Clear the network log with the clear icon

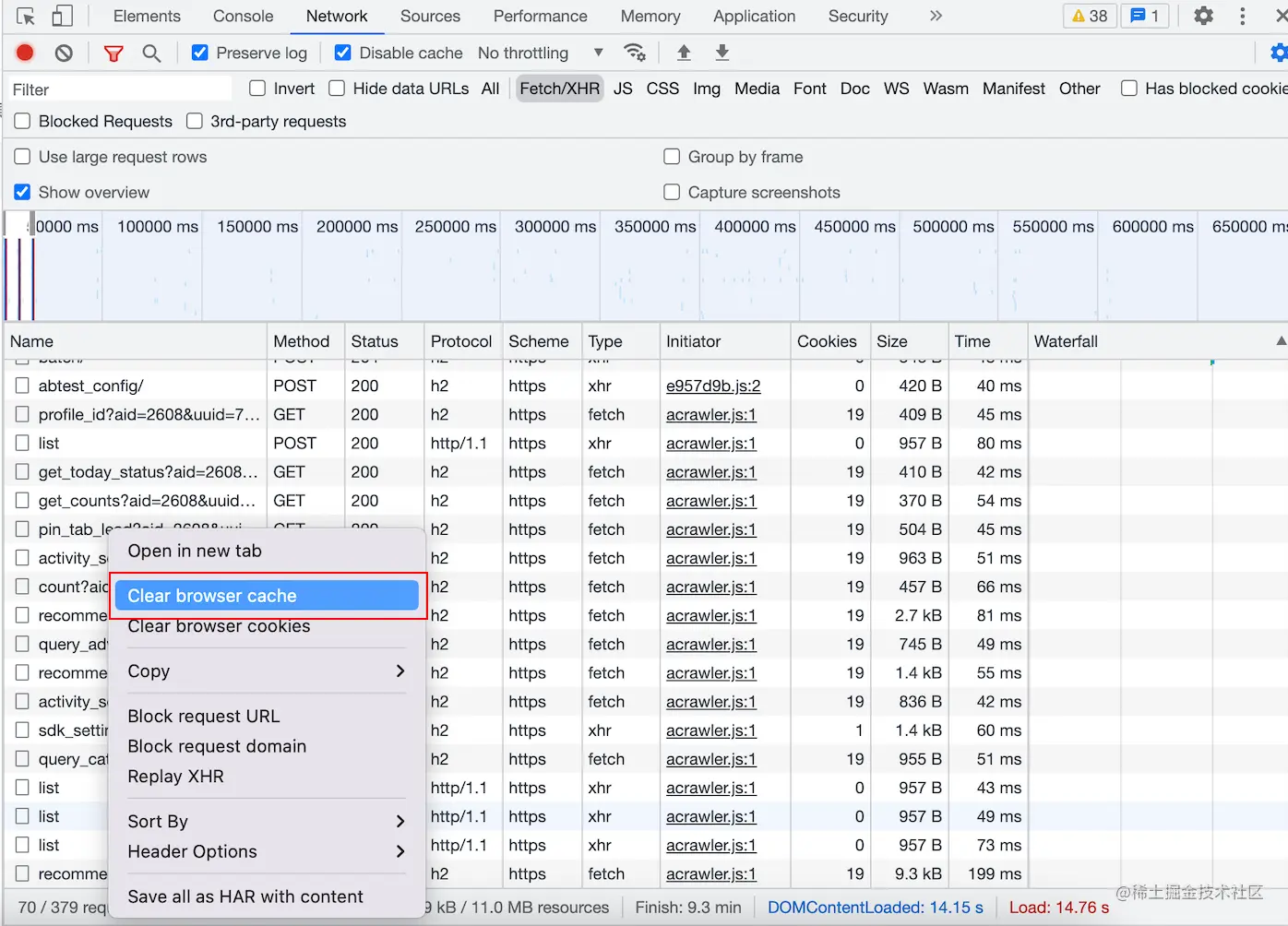[x=64, y=53]
